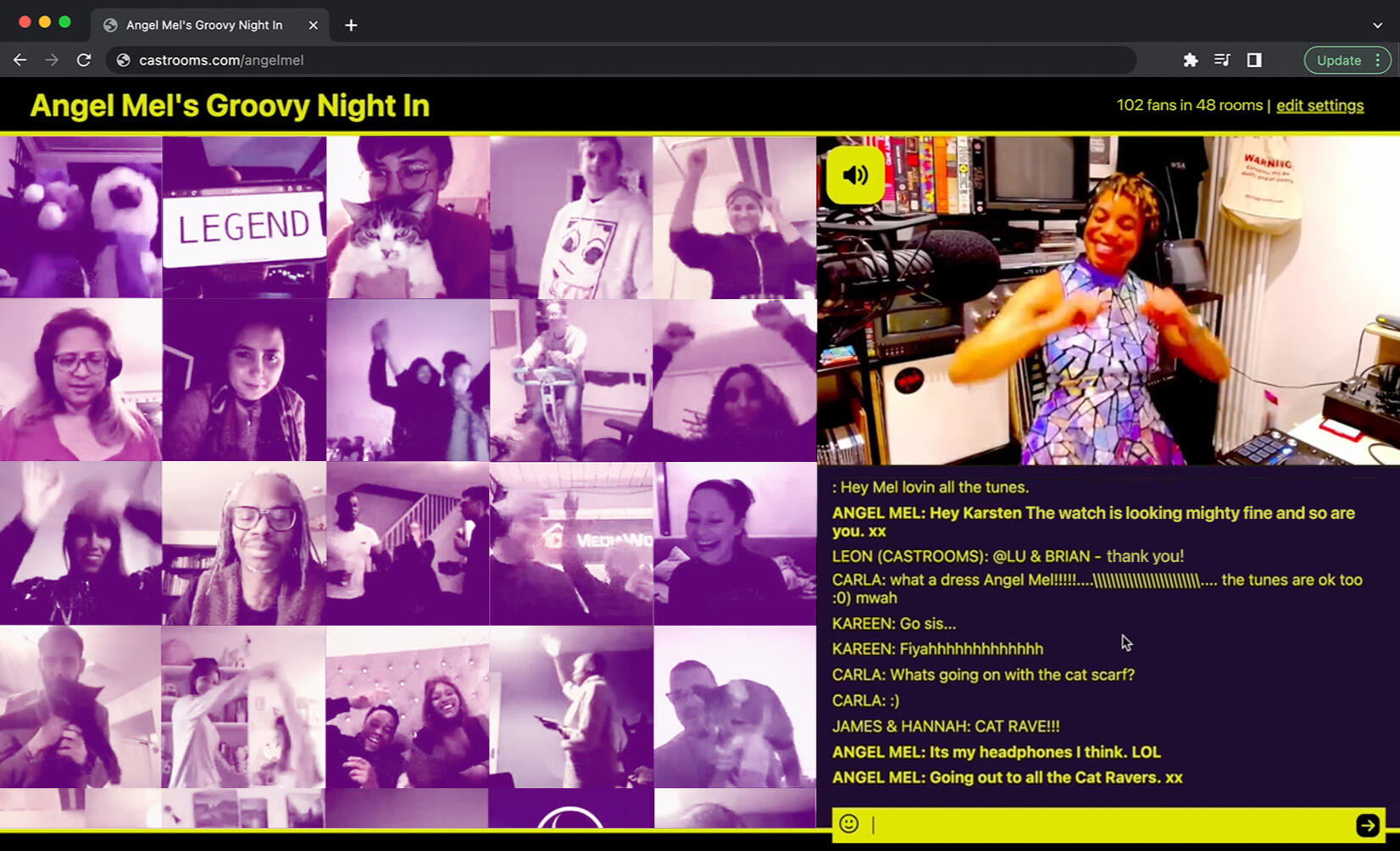Select fan tile of man with glasses and dreadlocks

[244, 543]
